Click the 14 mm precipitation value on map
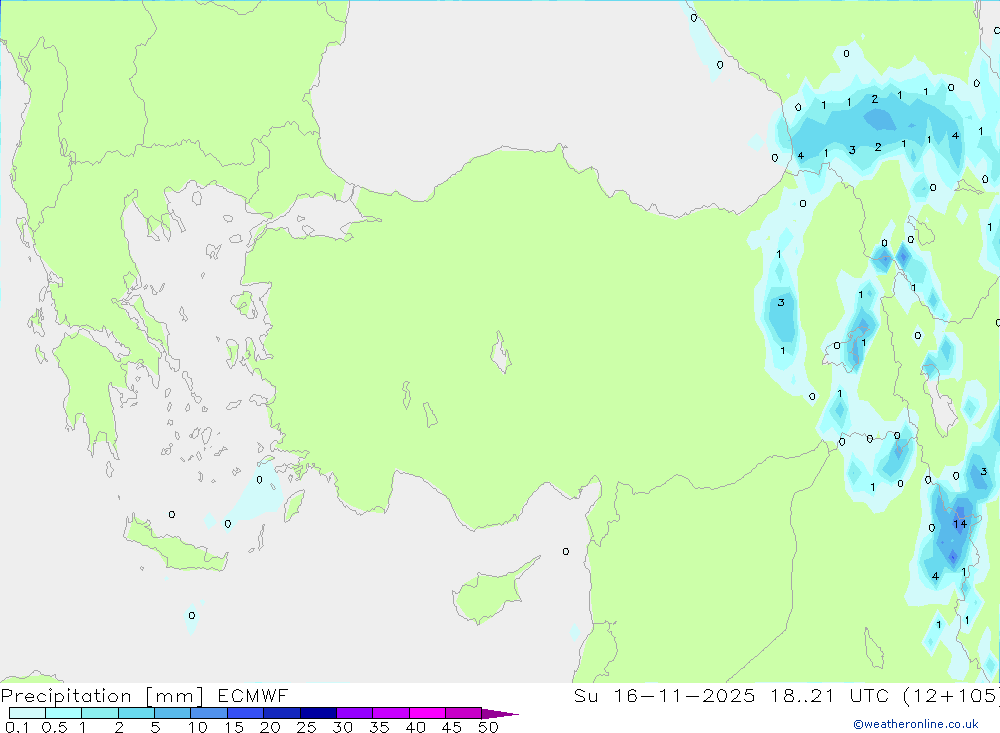 coord(960,524)
